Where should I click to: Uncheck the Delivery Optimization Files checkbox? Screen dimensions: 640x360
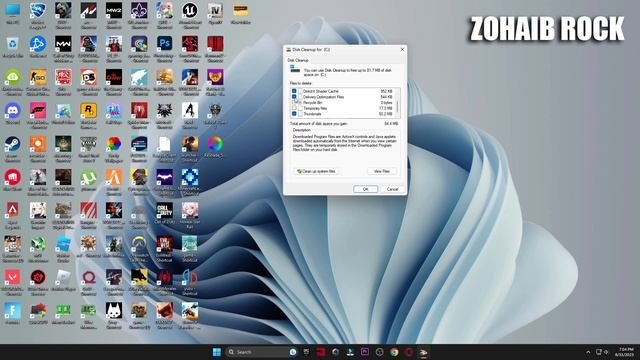pyautogui.click(x=294, y=97)
